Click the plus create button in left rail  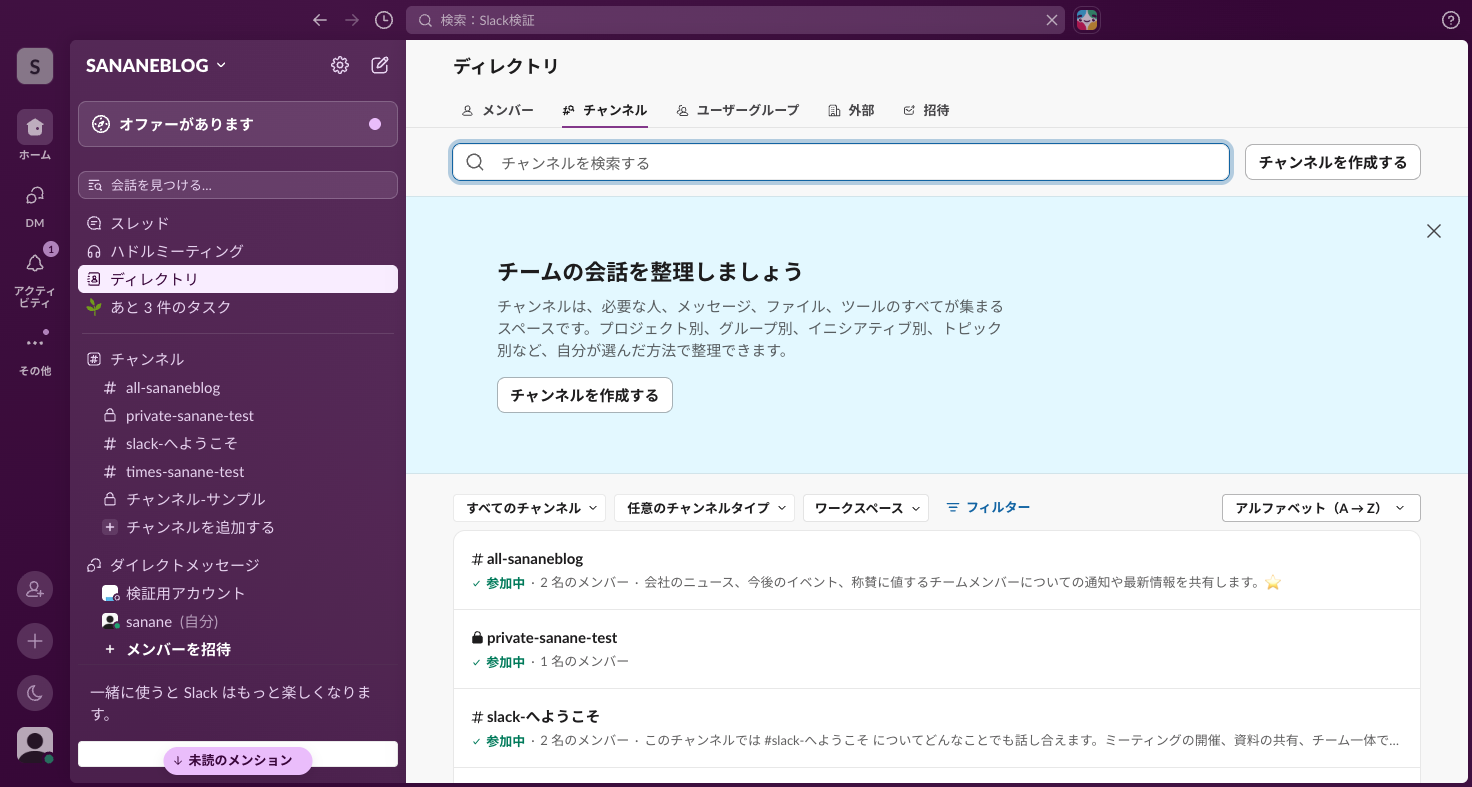(x=35, y=641)
